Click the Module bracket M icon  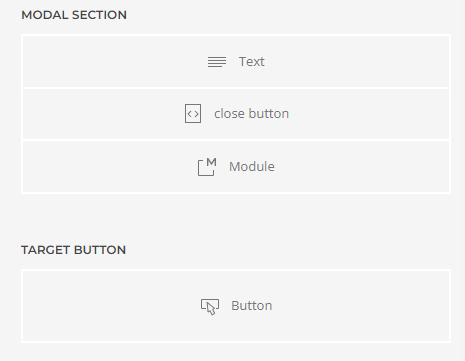[207, 167]
